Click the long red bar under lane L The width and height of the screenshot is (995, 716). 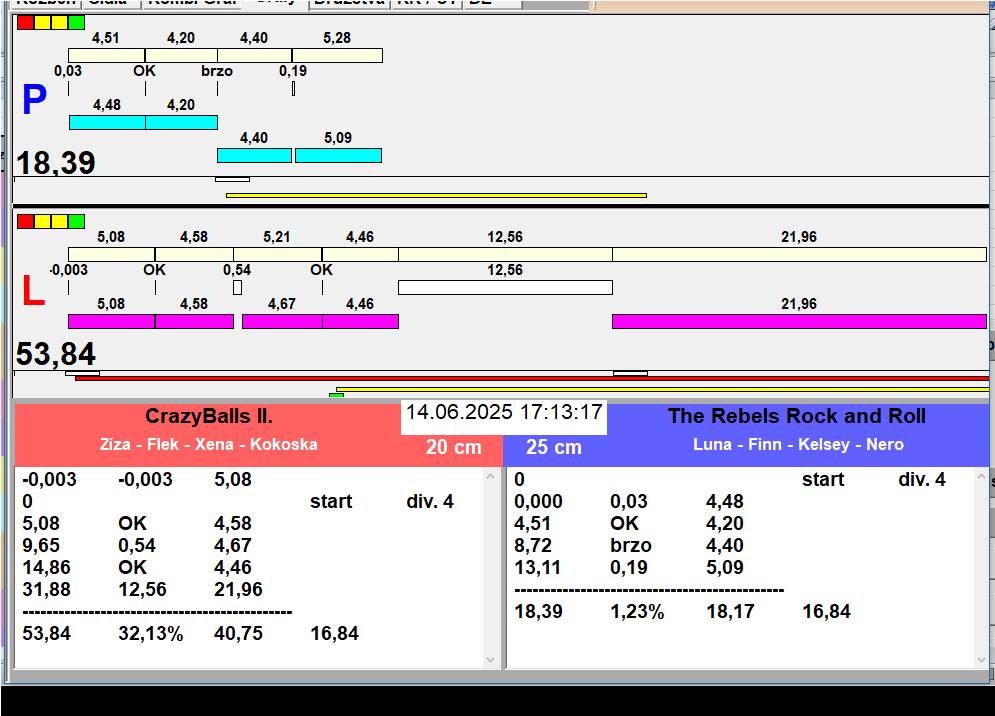click(x=530, y=379)
